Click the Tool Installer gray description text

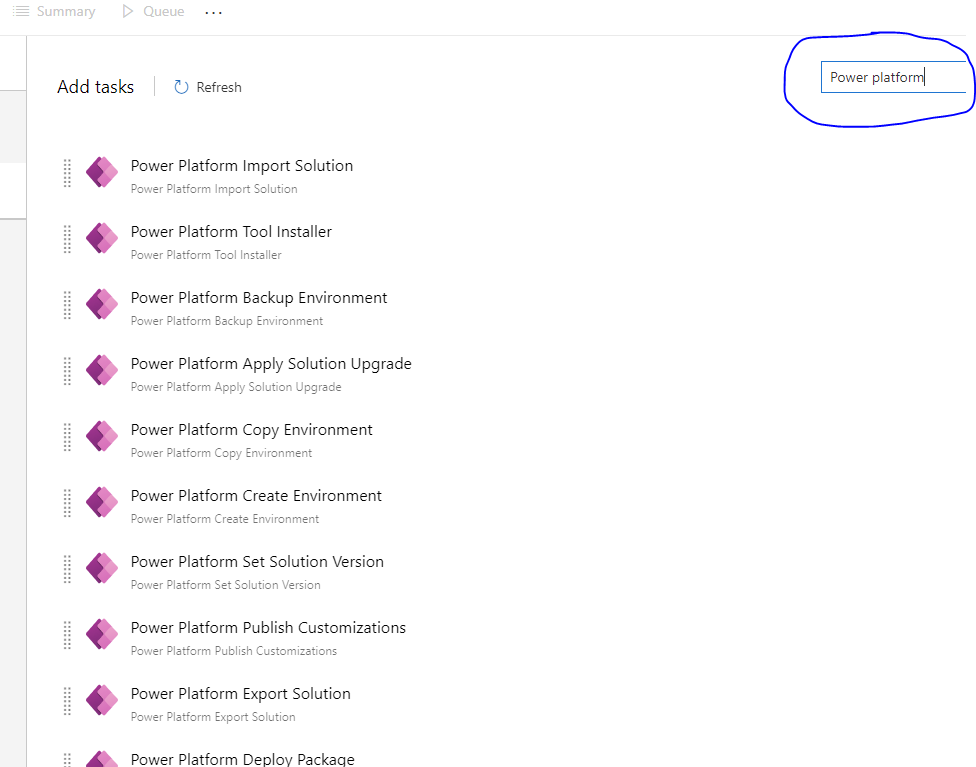click(x=206, y=255)
